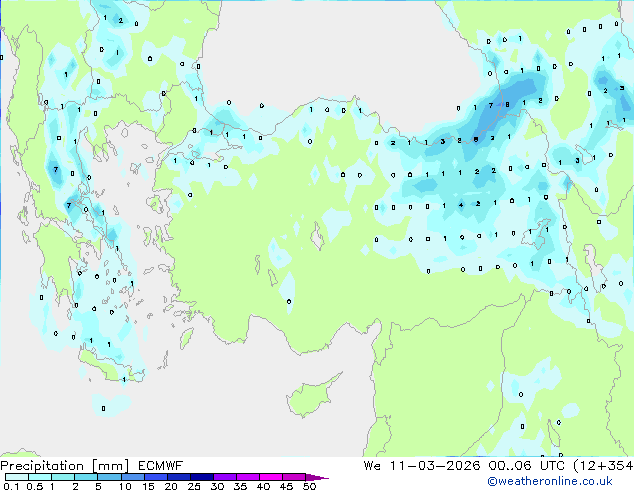Click the "(12+354" forecast offset text

603,466
